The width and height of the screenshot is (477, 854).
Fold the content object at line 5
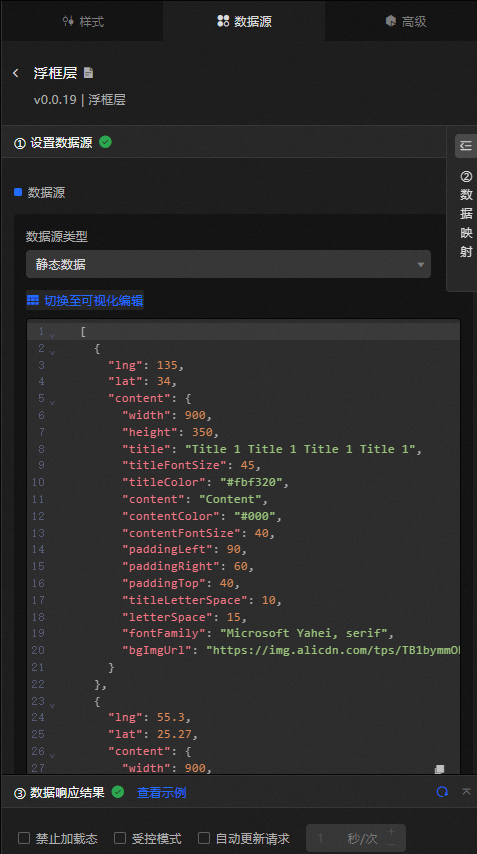(52, 402)
